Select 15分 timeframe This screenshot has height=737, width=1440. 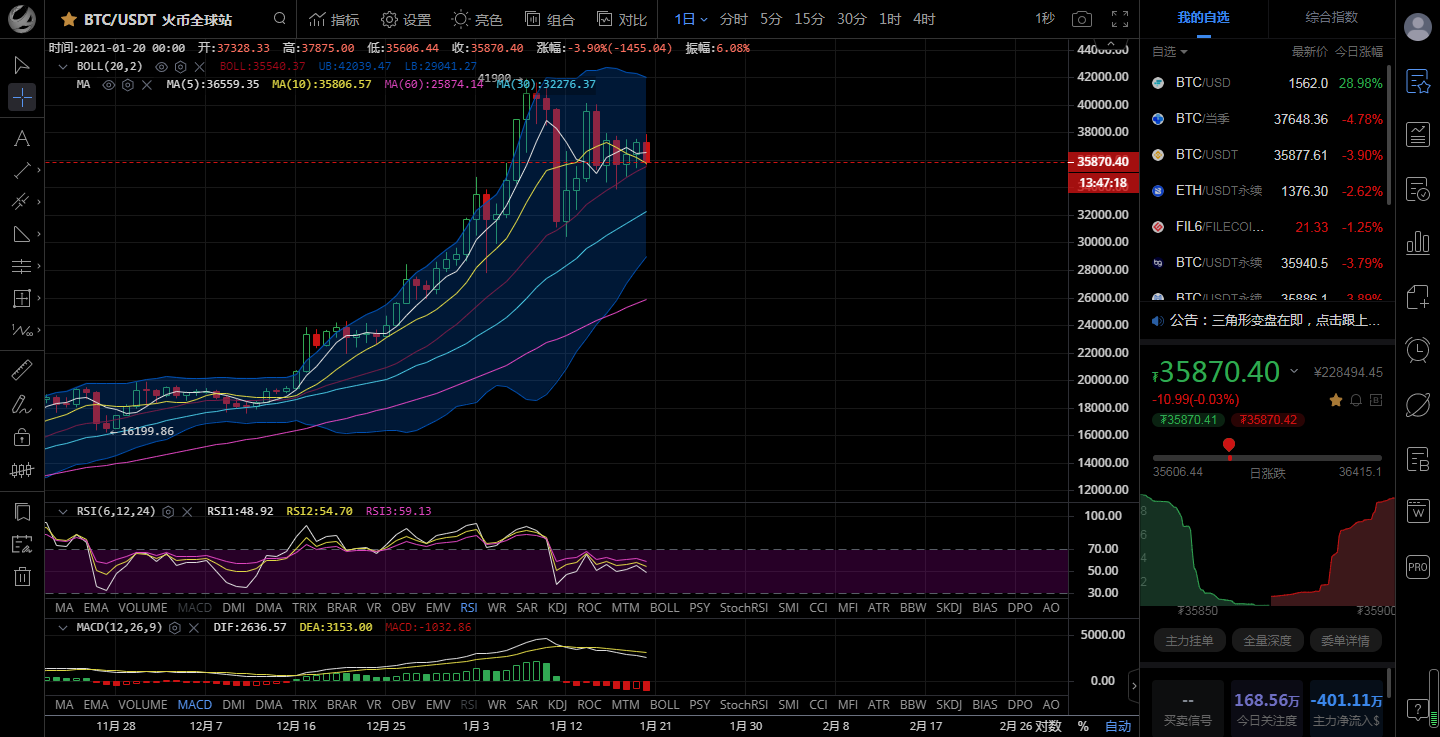pyautogui.click(x=809, y=19)
